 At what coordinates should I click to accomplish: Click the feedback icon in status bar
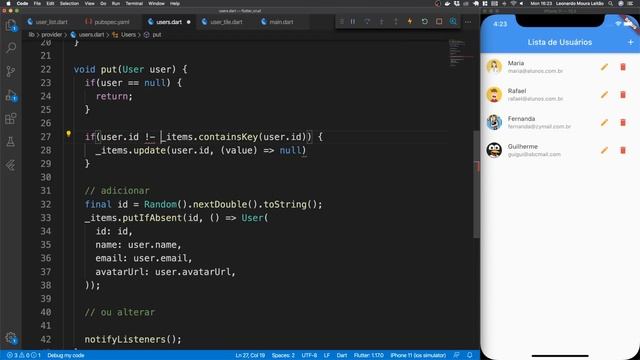click(456, 355)
